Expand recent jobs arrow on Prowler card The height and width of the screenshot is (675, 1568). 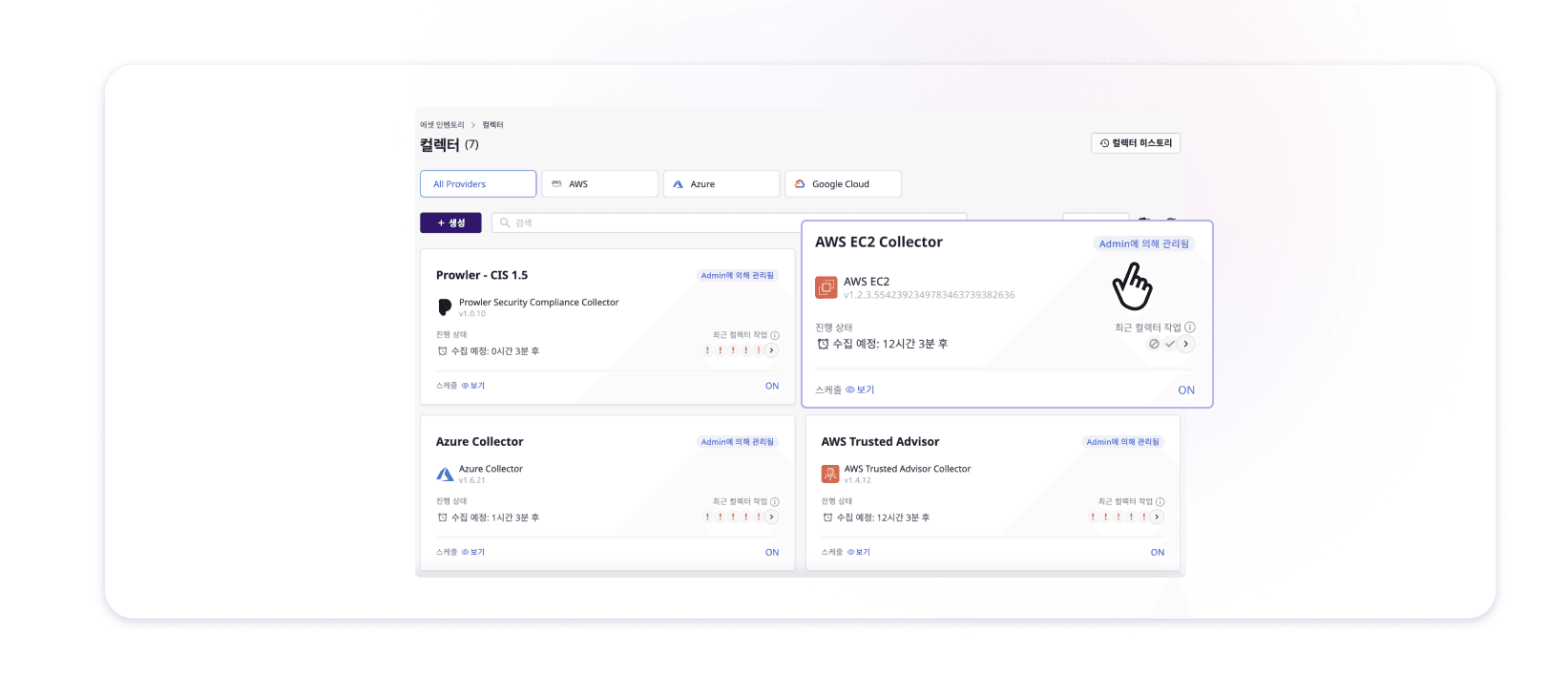coord(771,350)
